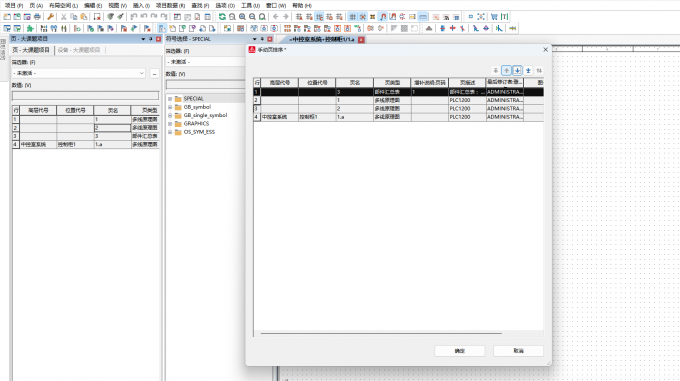Open the pages panel header dropdown arrow
The image size is (680, 381).
143,39
